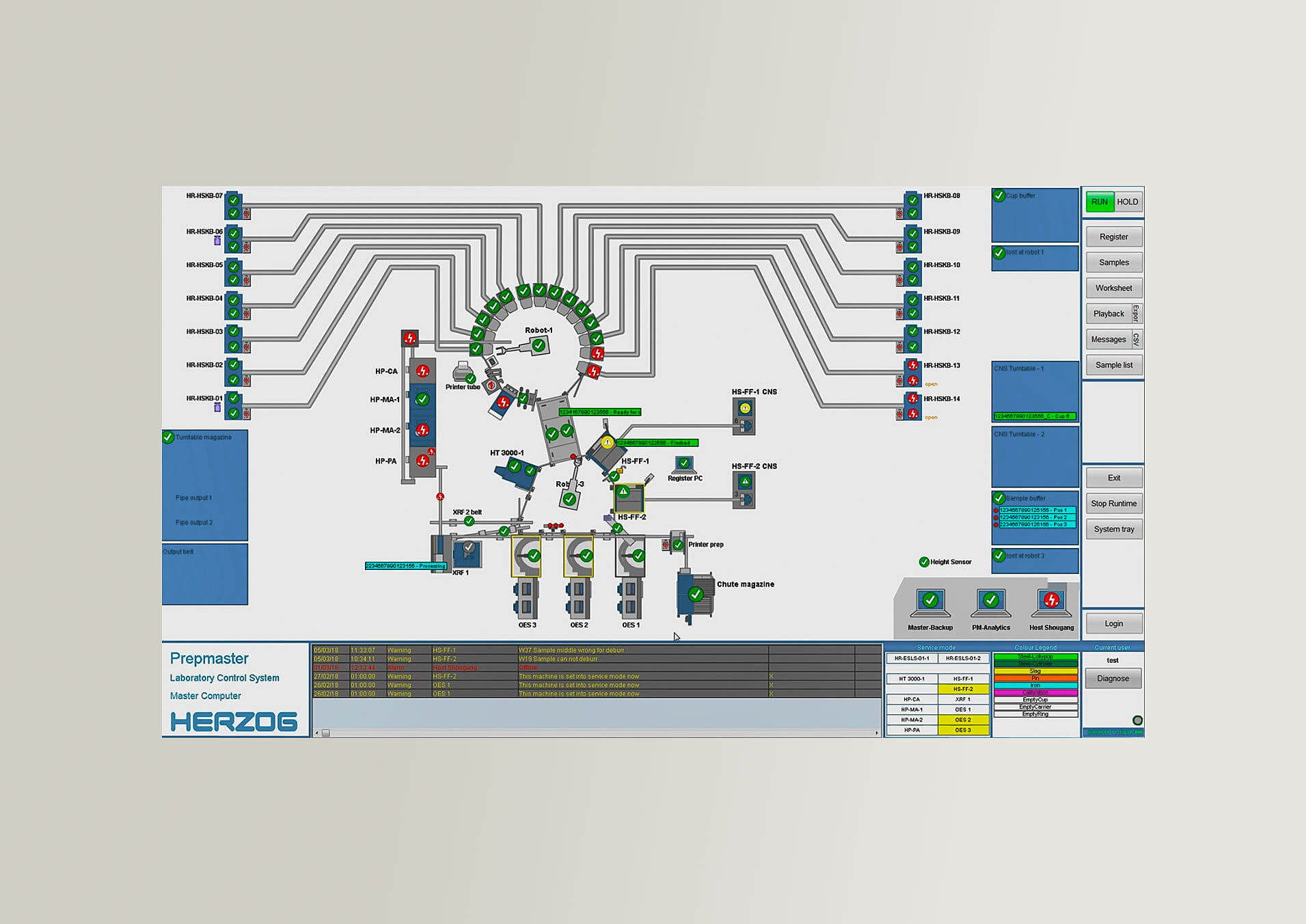
Task: Open the Turntable magazine panel
Action: (x=205, y=485)
